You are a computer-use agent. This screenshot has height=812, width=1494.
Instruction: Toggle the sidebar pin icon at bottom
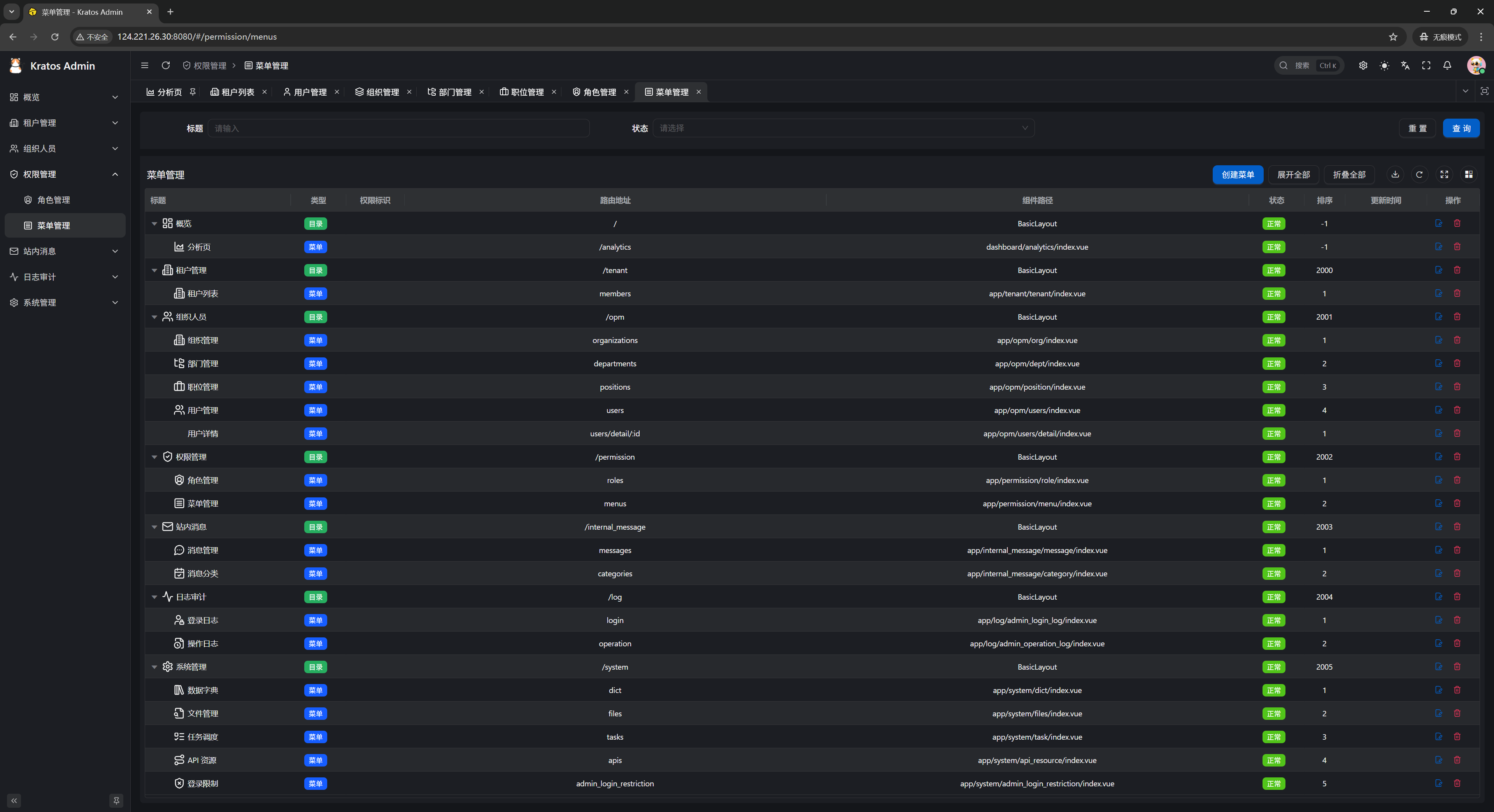116,800
